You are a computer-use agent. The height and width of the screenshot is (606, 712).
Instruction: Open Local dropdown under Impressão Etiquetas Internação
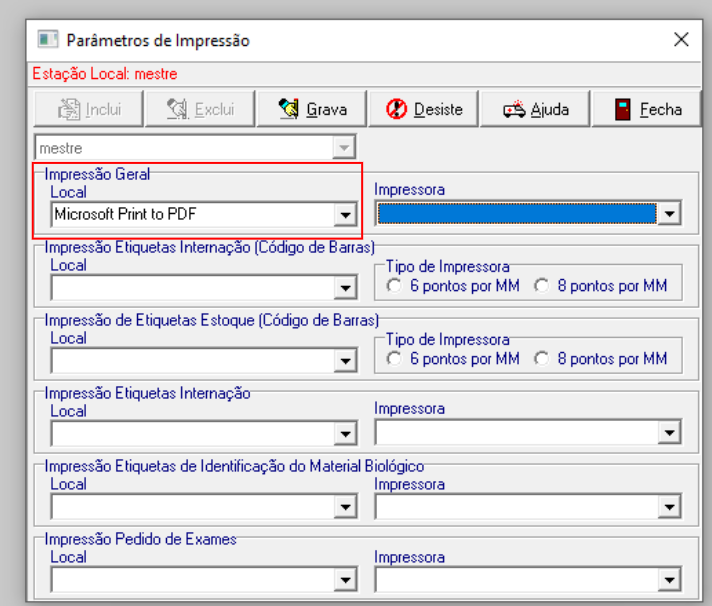[345, 434]
